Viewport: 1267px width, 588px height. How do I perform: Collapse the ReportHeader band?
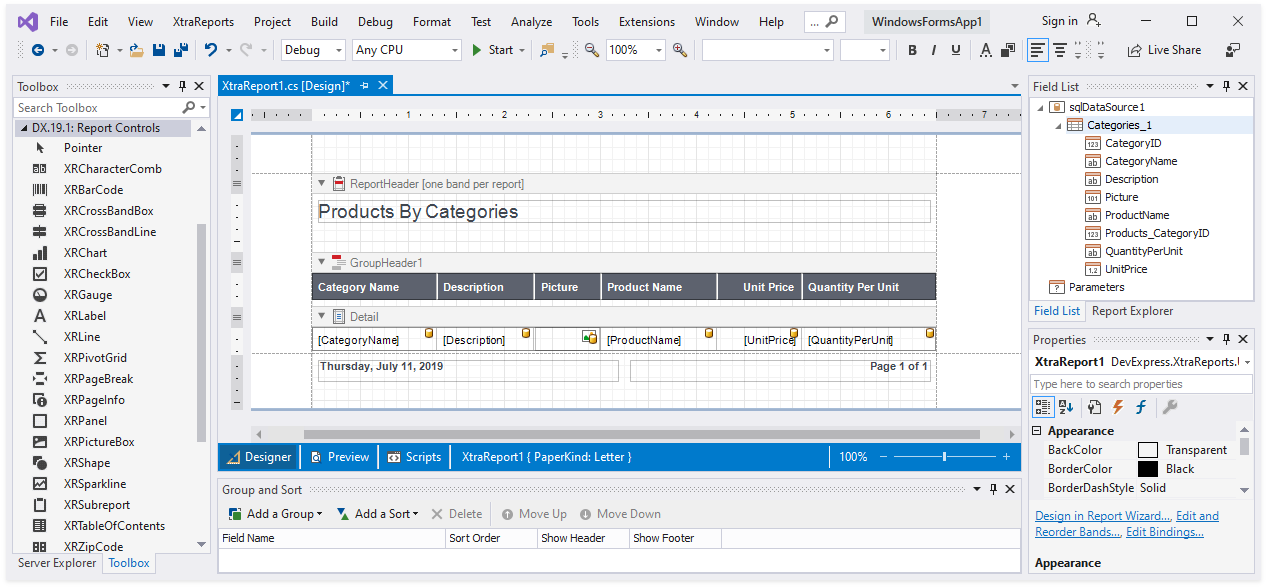point(322,184)
